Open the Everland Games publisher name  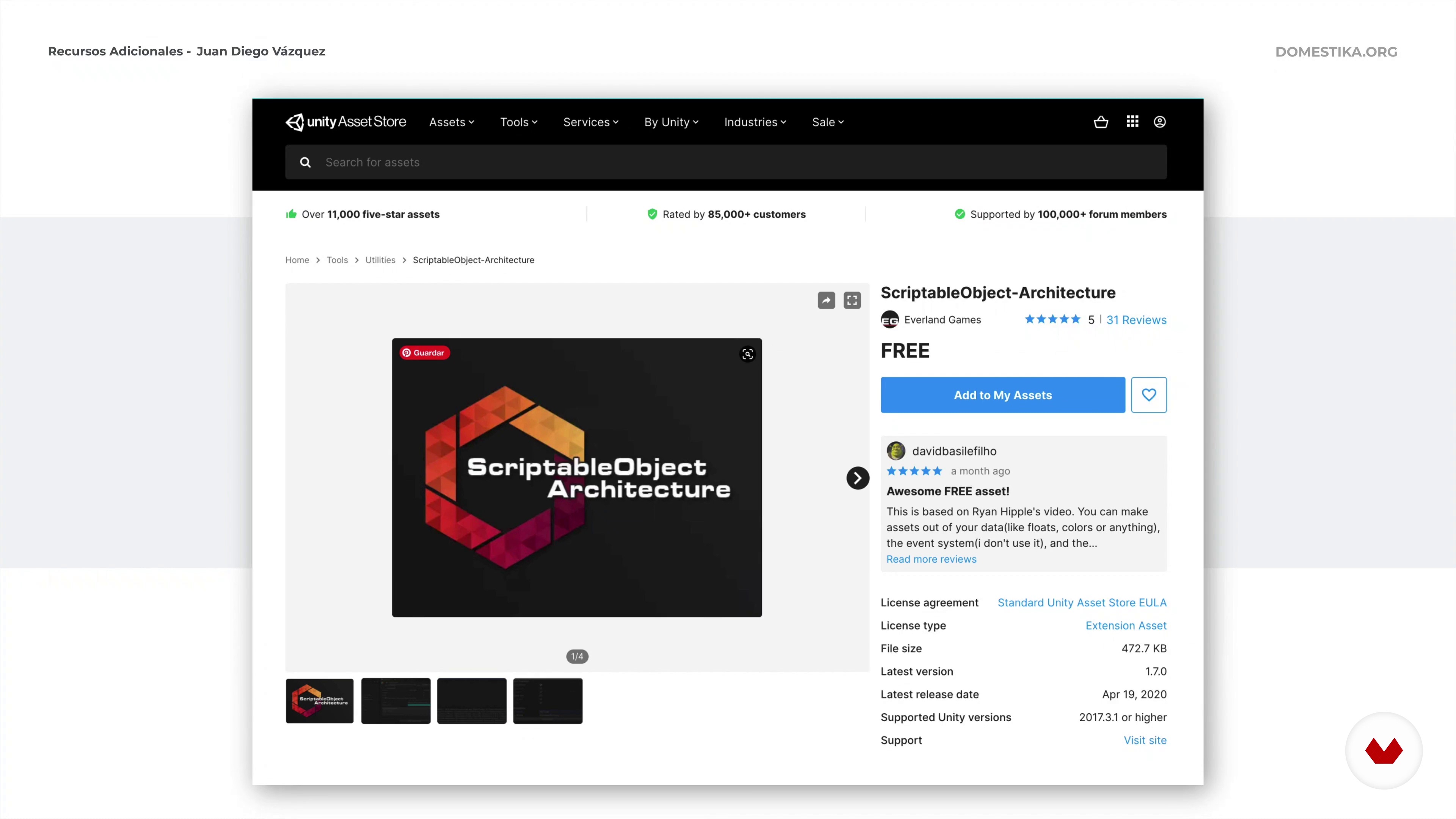pos(942,320)
